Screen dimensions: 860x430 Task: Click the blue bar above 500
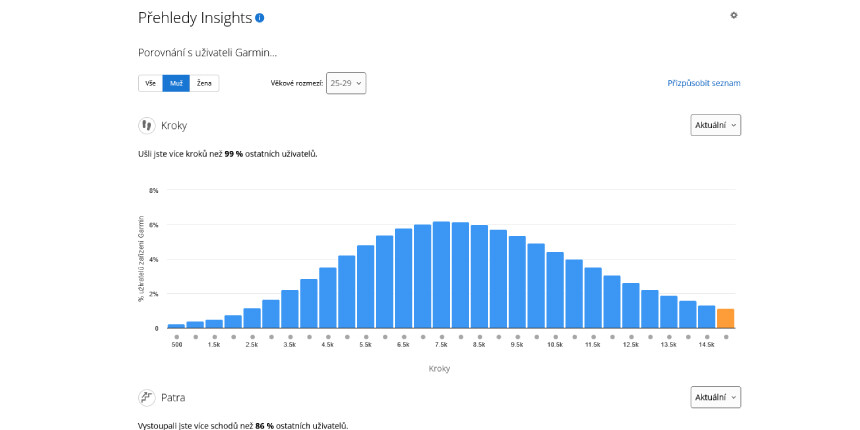tap(176, 326)
